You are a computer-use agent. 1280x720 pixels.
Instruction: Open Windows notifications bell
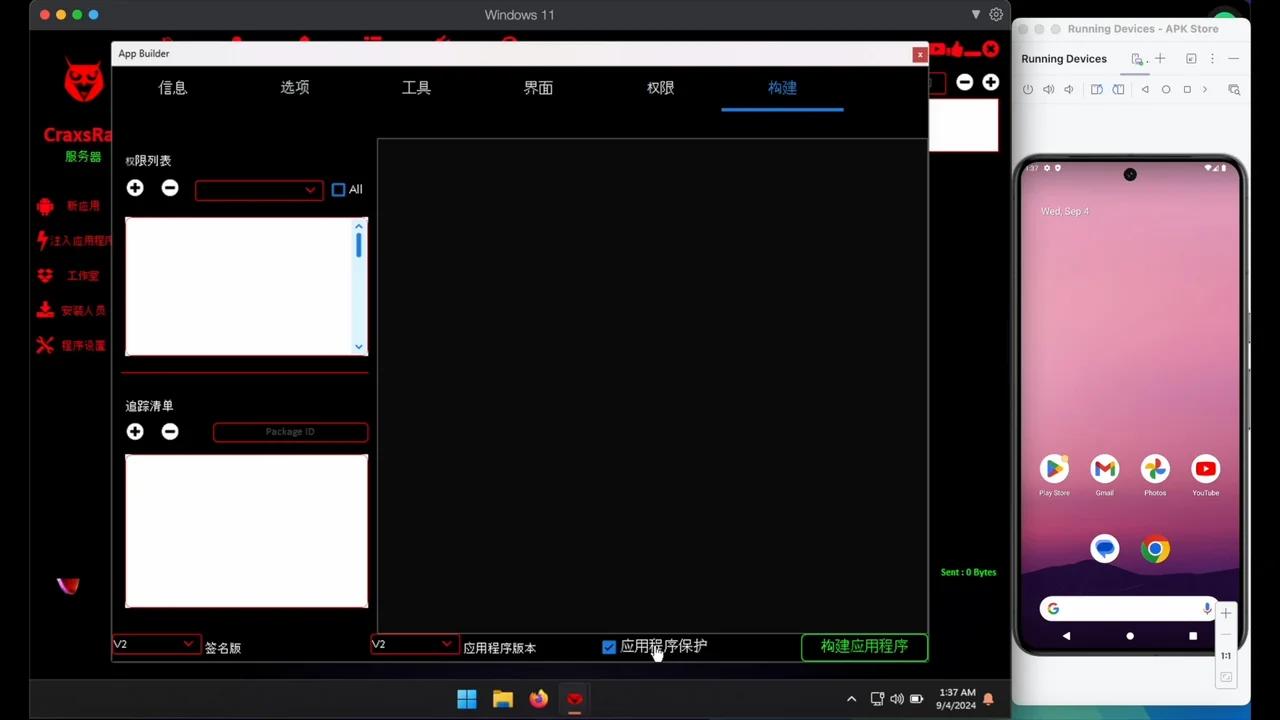pyautogui.click(x=989, y=699)
